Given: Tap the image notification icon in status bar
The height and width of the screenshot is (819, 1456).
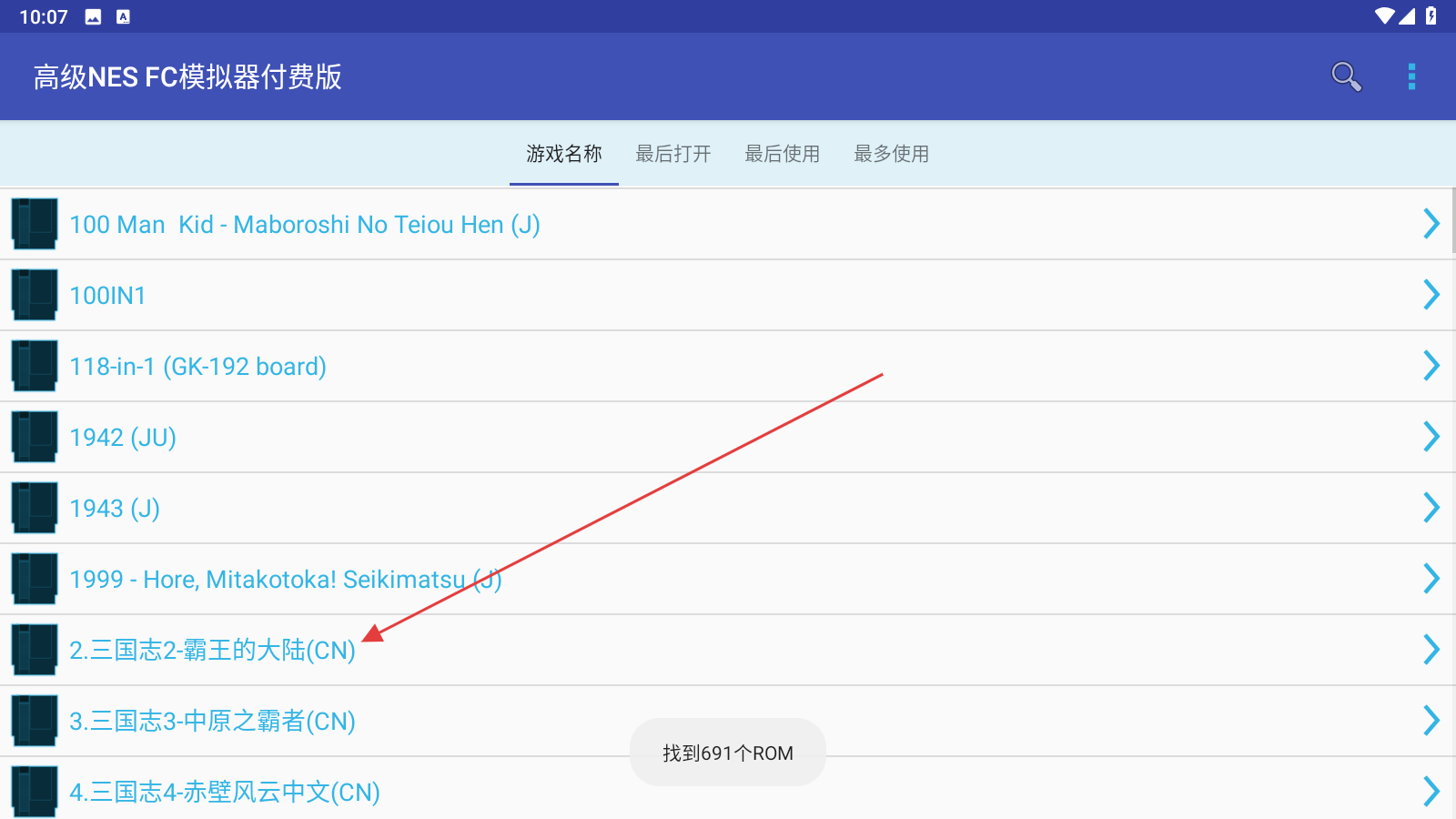Looking at the screenshot, I should coord(93,16).
